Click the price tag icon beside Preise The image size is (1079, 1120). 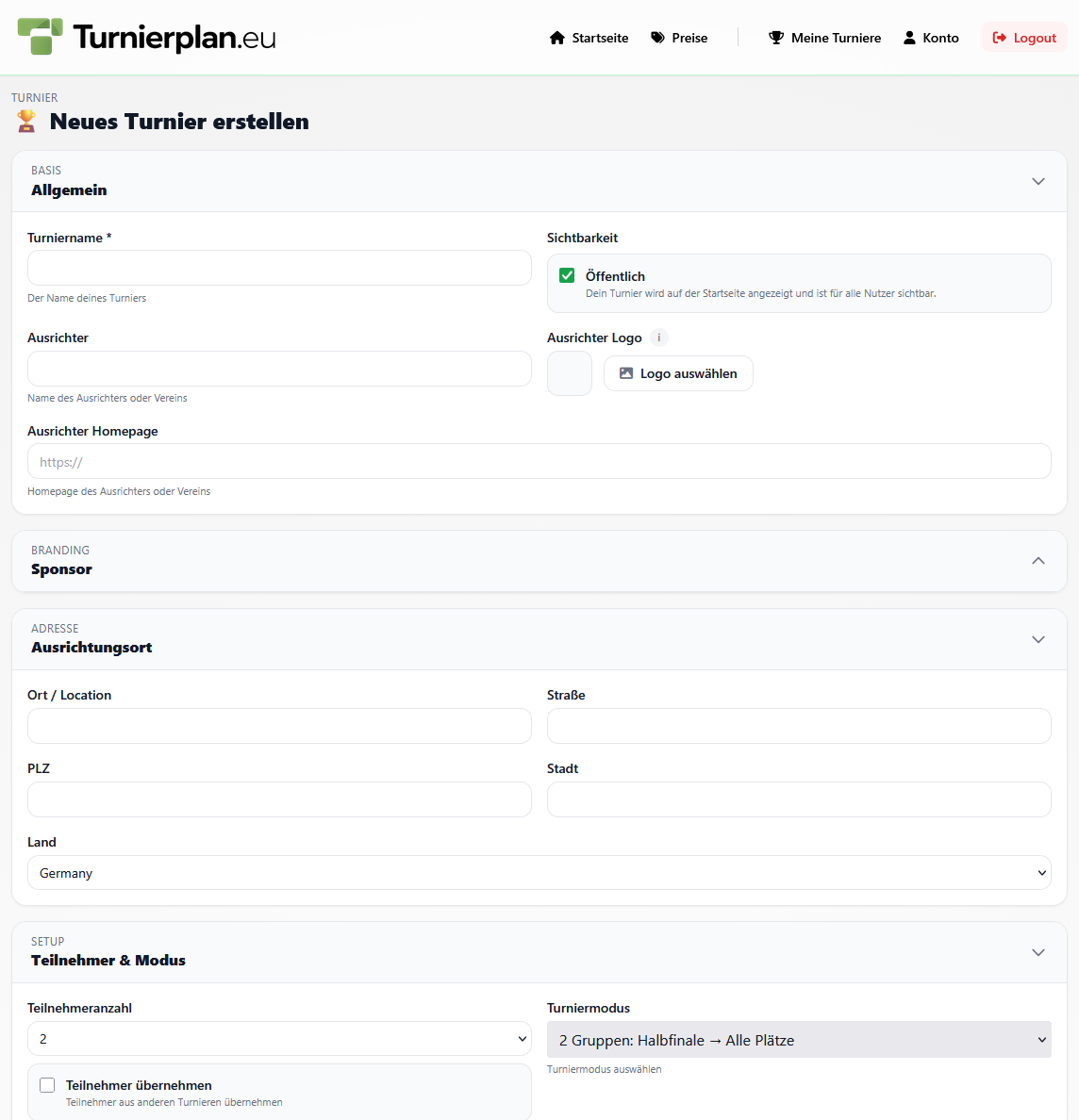[658, 38]
